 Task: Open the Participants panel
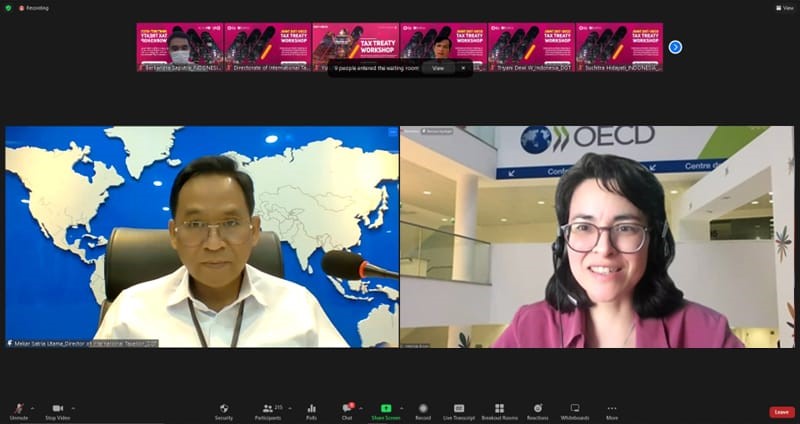[268, 410]
